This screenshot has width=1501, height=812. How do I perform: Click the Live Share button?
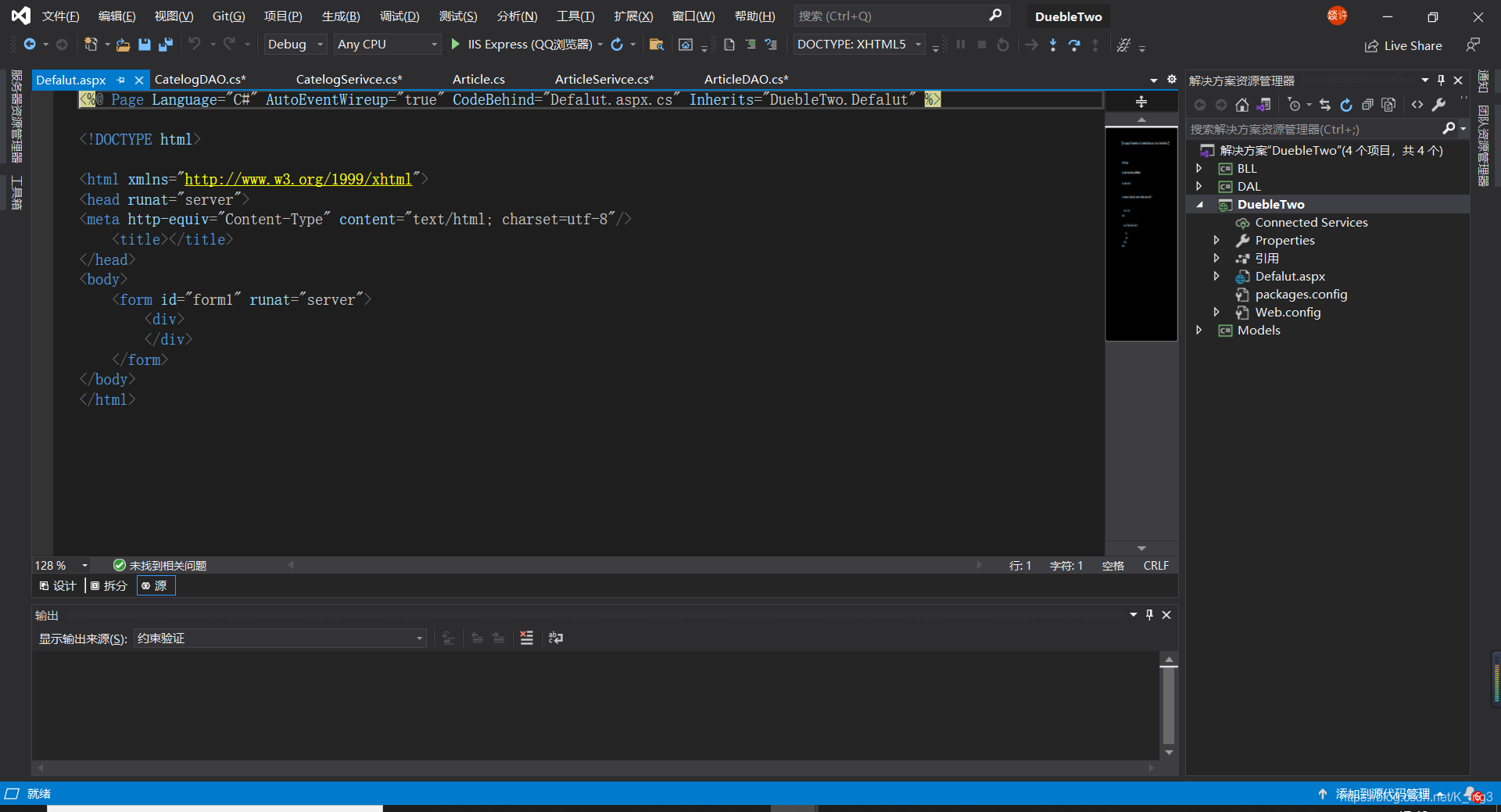point(1403,45)
